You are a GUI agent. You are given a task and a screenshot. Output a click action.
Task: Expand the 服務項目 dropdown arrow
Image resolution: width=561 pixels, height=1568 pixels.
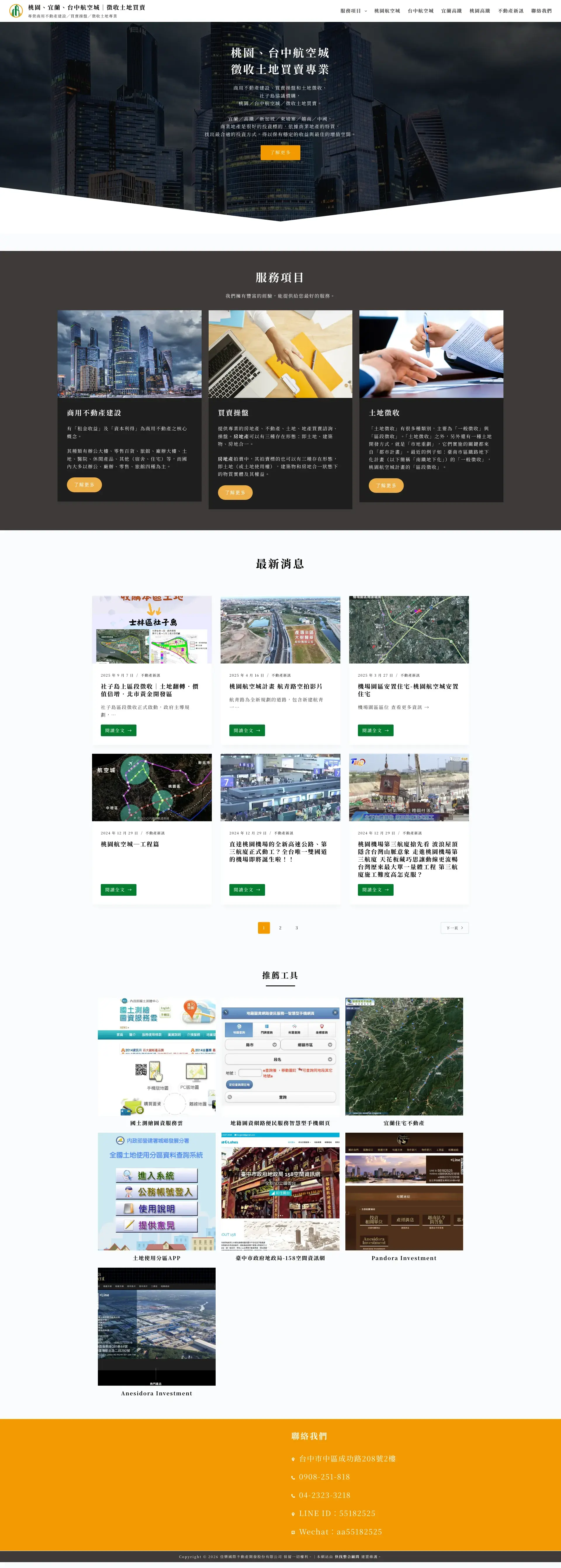click(366, 11)
